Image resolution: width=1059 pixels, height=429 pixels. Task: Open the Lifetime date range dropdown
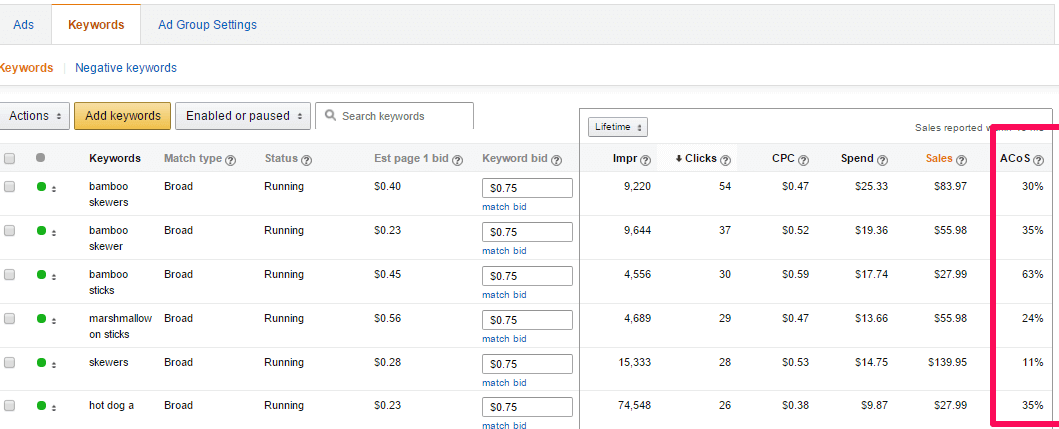pyautogui.click(x=618, y=127)
